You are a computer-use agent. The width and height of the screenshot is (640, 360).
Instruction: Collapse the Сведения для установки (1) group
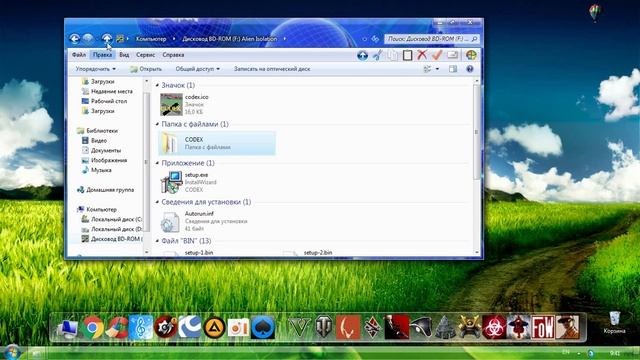click(158, 202)
